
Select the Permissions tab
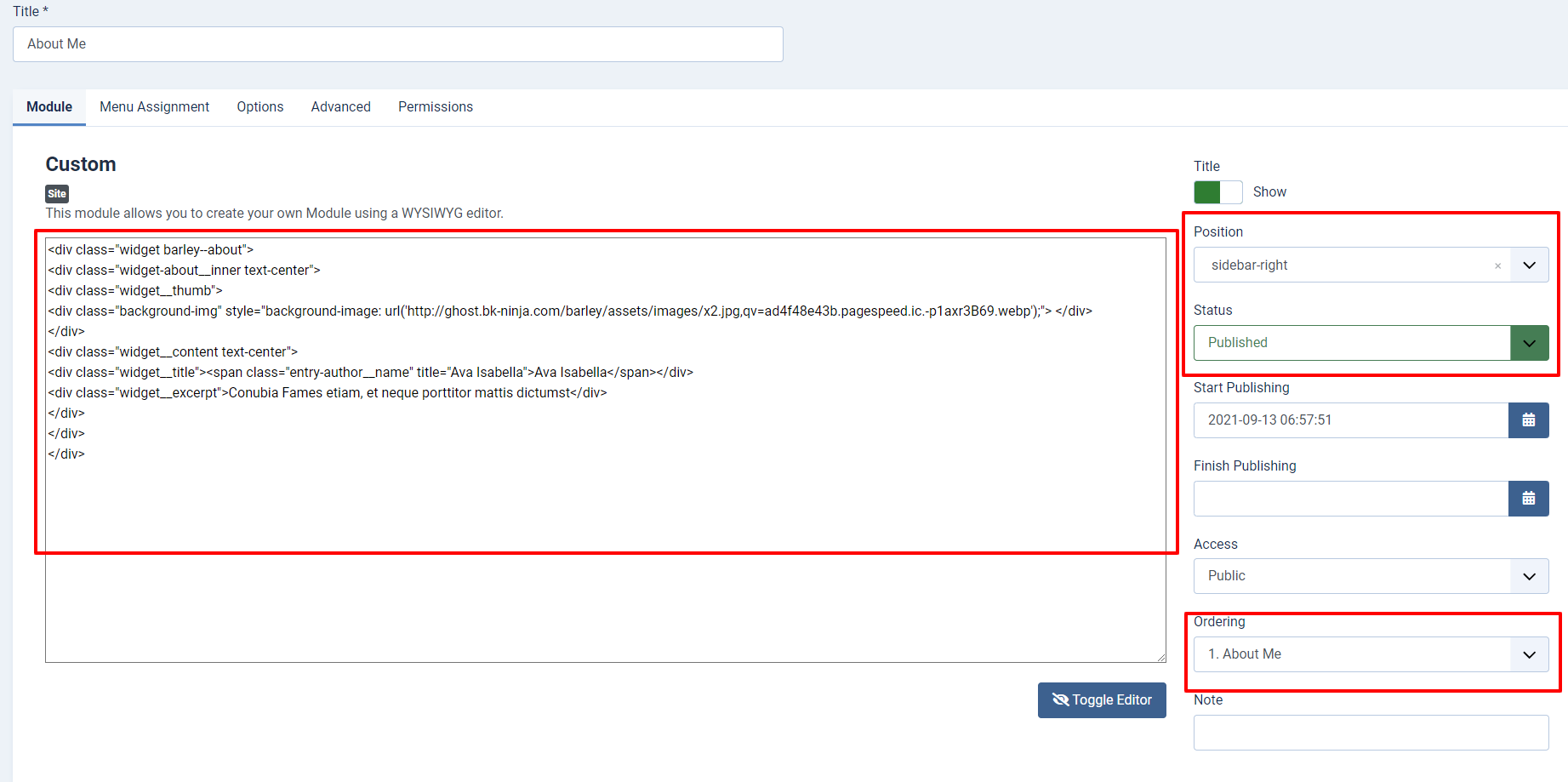pos(435,107)
